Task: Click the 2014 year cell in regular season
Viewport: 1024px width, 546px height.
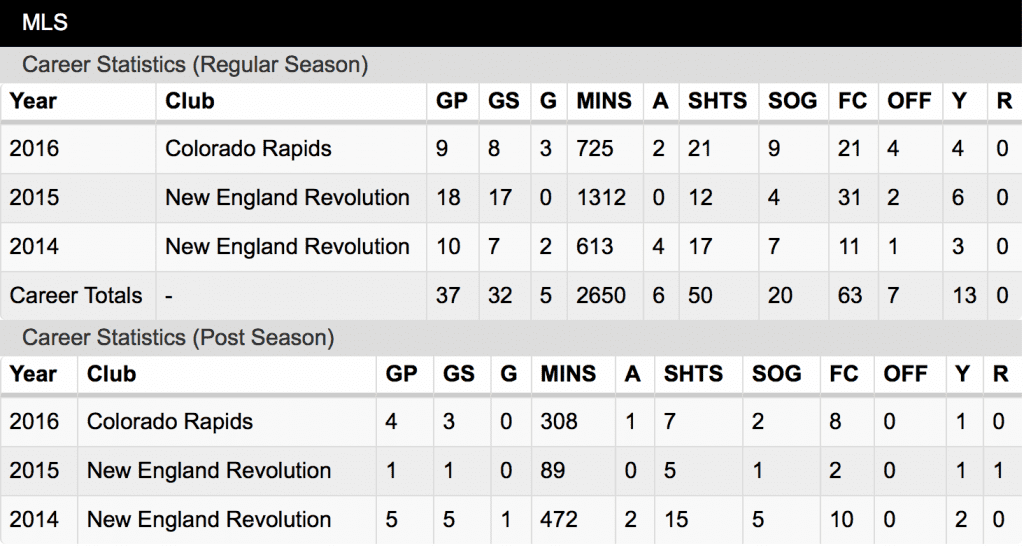Action: (34, 246)
